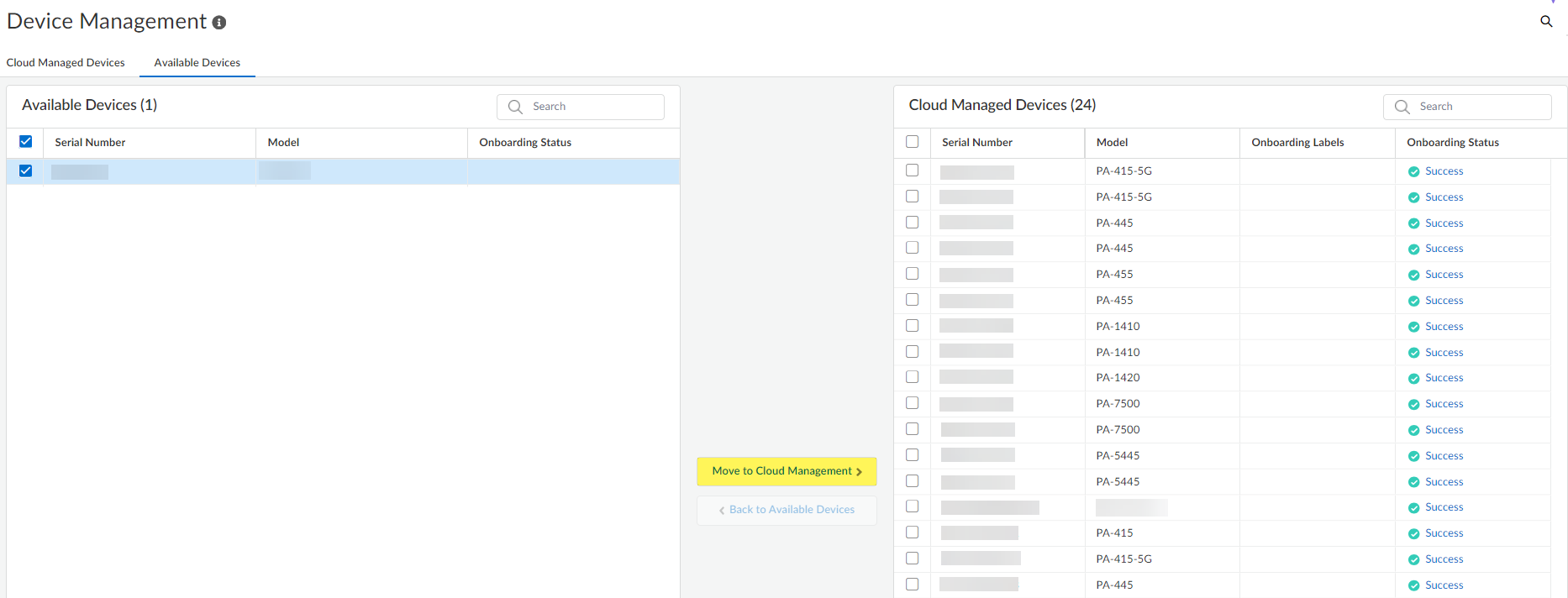Click the magnifier search icon at top right
The height and width of the screenshot is (598, 1568).
coord(1546,22)
